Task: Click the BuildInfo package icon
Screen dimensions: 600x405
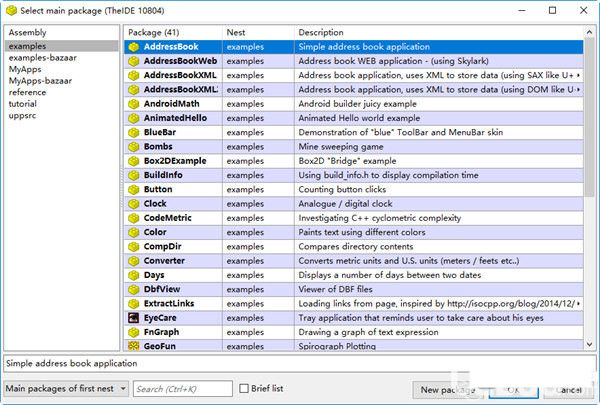Action: pyautogui.click(x=134, y=175)
